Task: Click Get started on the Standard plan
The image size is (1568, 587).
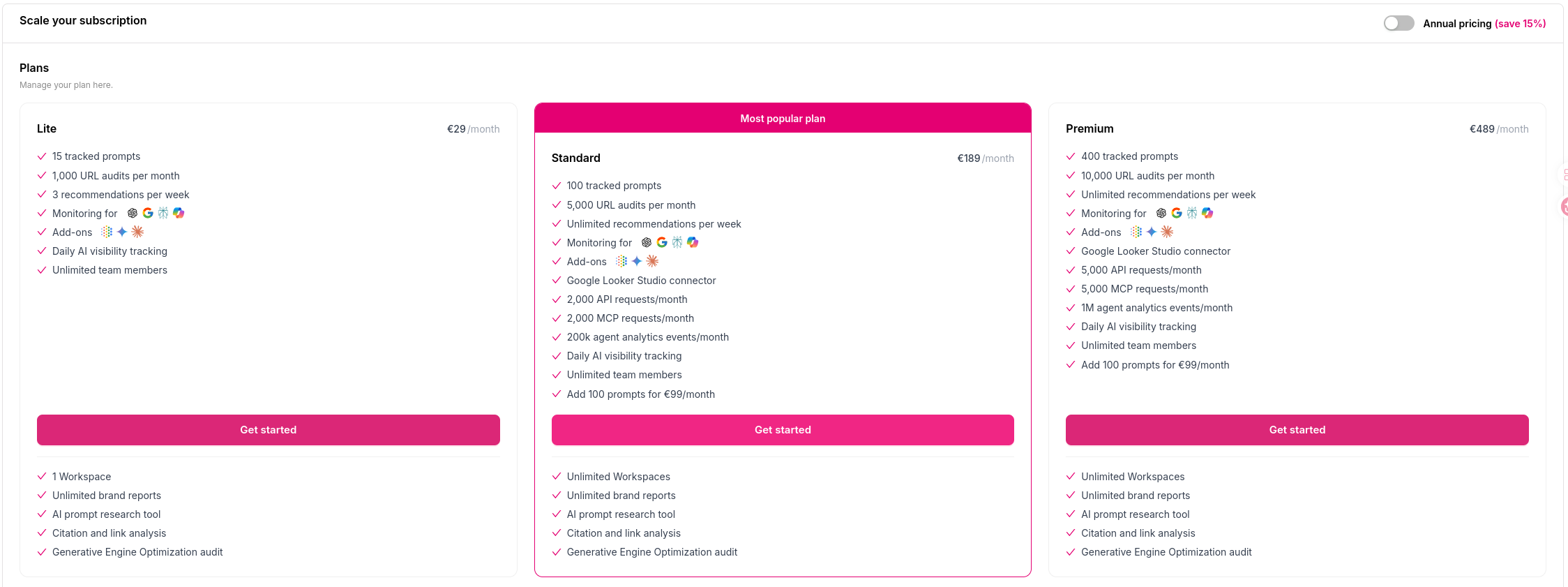Action: pyautogui.click(x=783, y=430)
